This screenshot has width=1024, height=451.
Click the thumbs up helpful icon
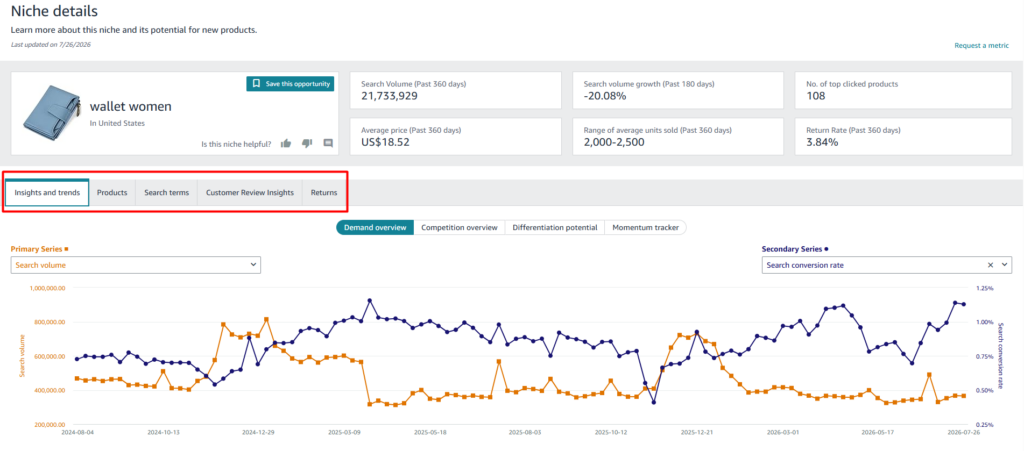coord(285,144)
